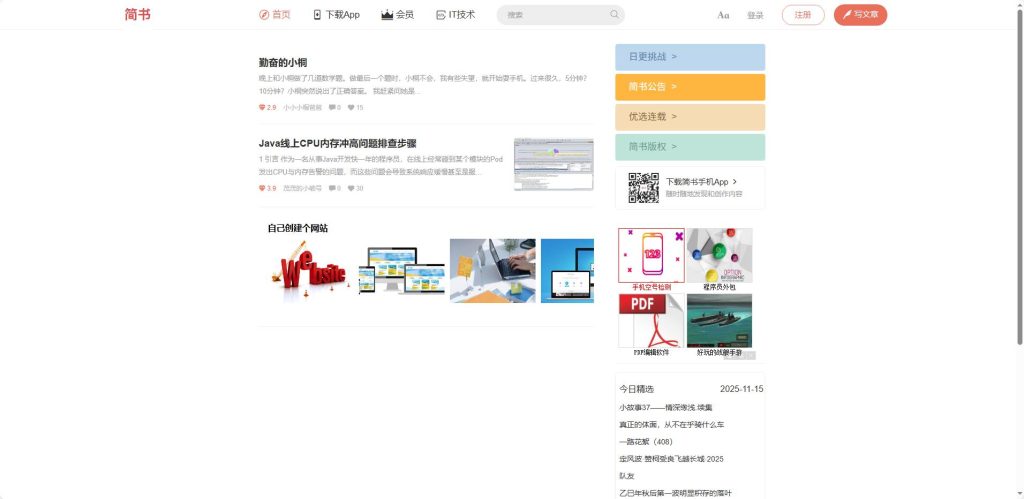Image resolution: width=1024 pixels, height=499 pixels.
Task: Focus the 搜索 search field
Action: coord(560,14)
